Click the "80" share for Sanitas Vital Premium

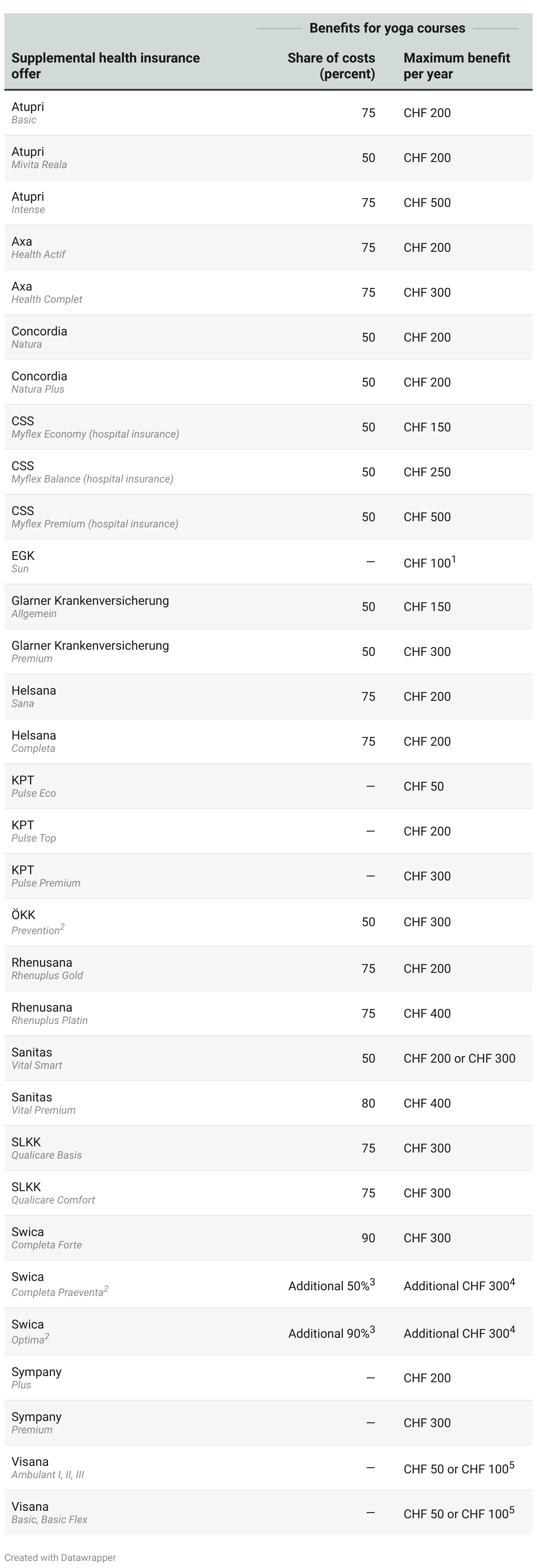click(x=368, y=1104)
